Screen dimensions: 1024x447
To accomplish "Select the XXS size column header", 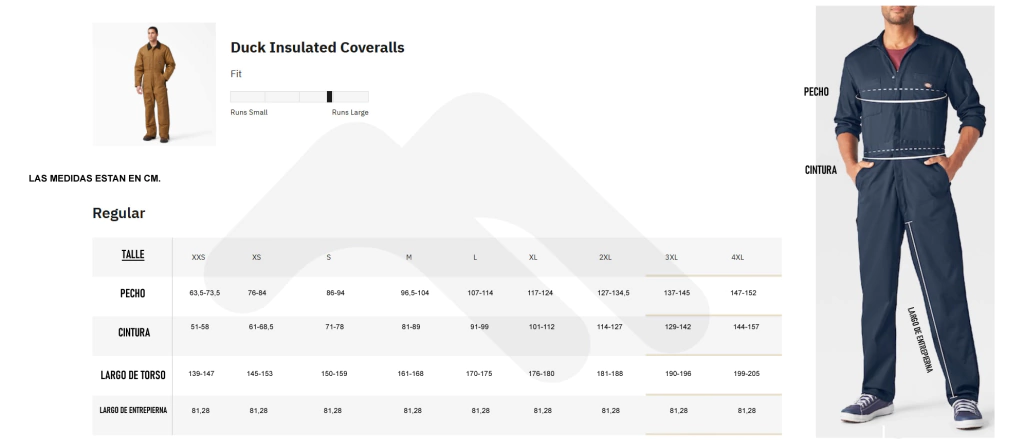I will coord(199,257).
